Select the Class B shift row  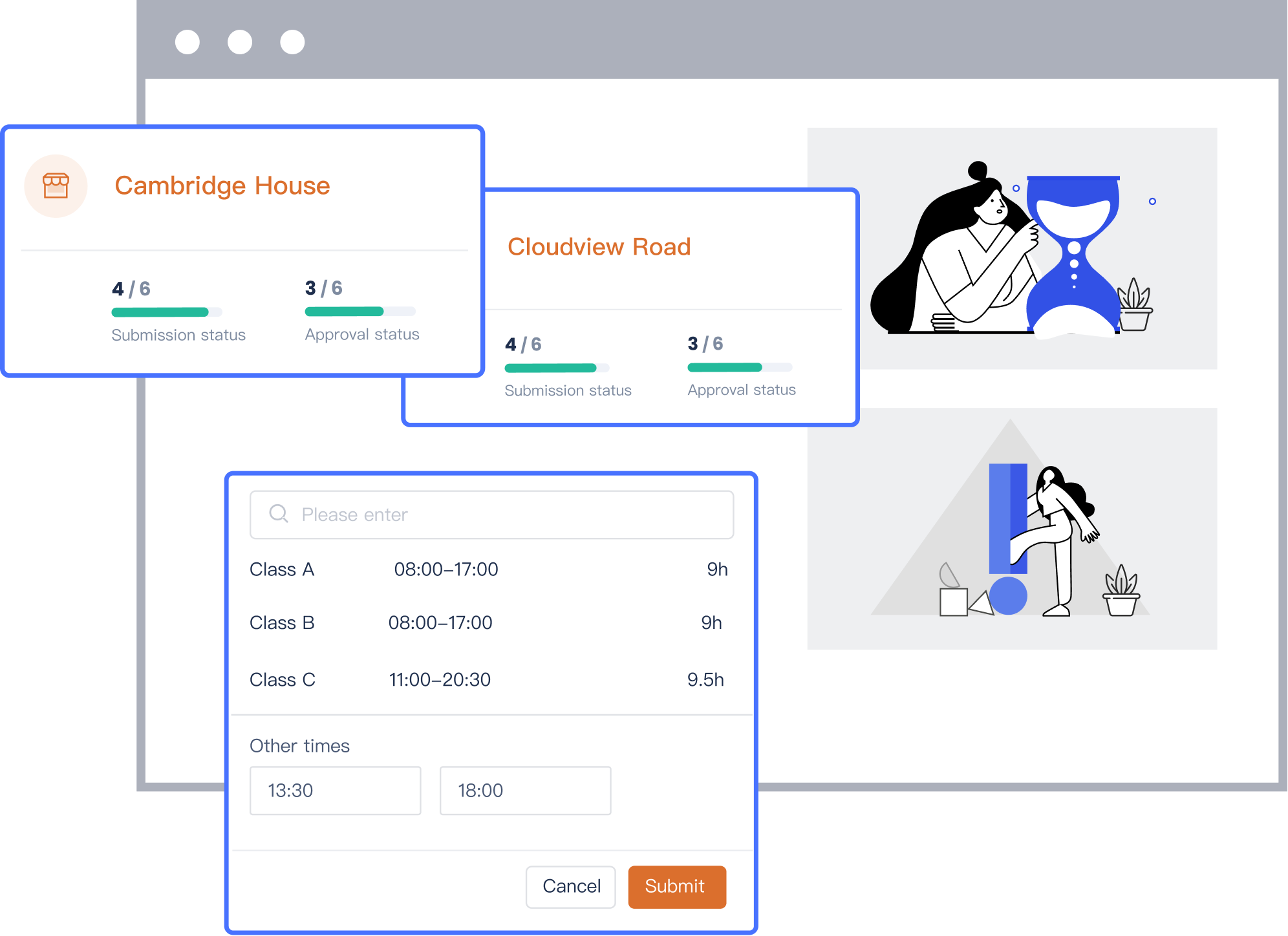pos(489,623)
